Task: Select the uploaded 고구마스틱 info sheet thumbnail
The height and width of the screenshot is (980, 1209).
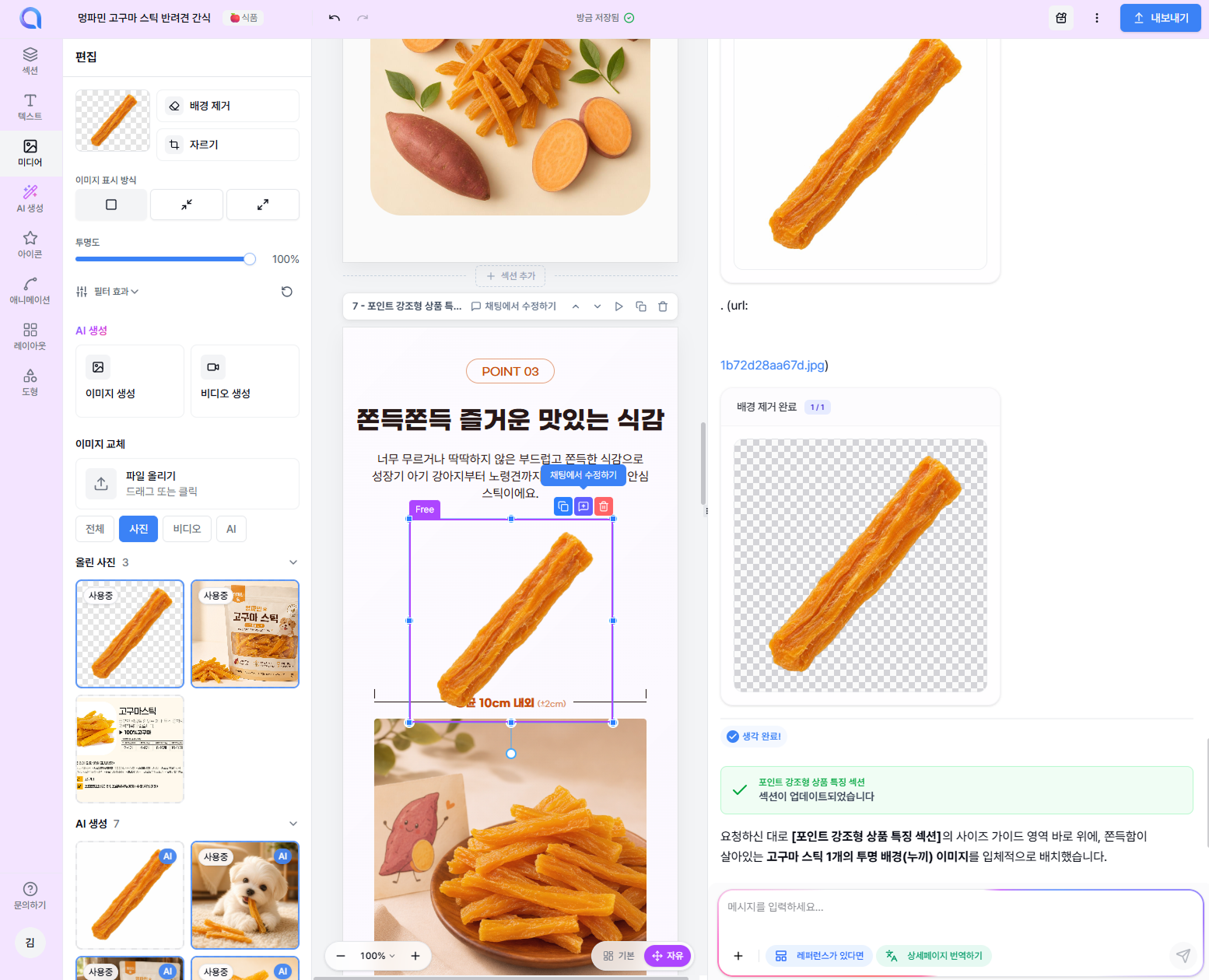Action: click(130, 749)
